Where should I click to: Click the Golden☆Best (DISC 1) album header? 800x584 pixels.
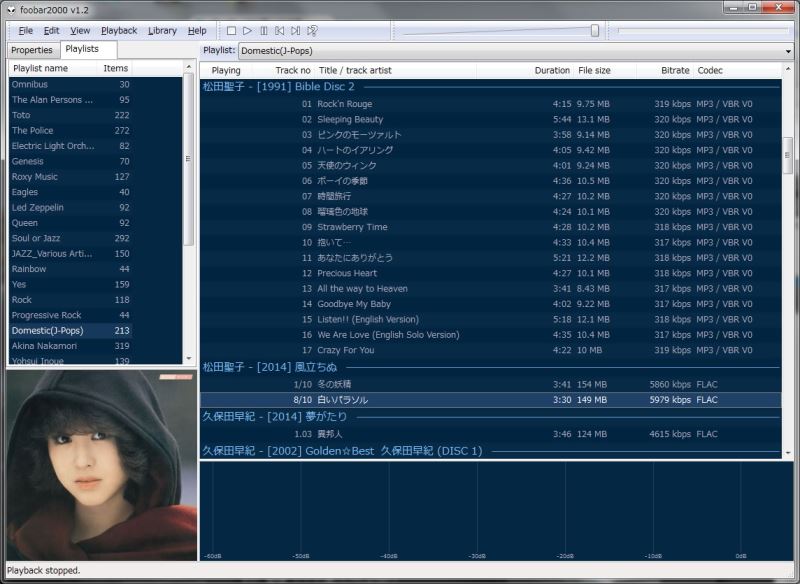pos(490,451)
